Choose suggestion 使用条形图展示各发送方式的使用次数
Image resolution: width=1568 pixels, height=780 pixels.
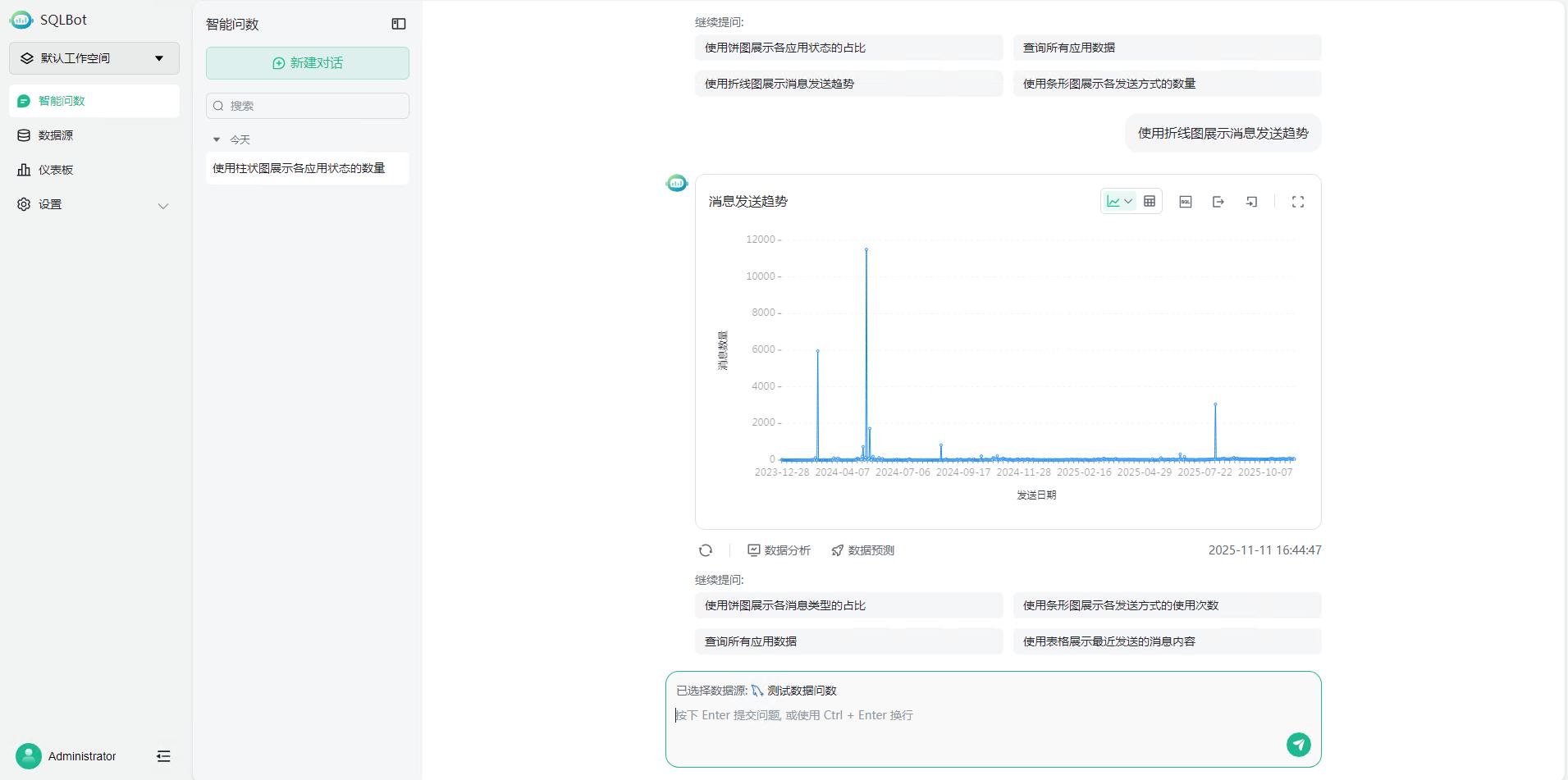click(1168, 605)
